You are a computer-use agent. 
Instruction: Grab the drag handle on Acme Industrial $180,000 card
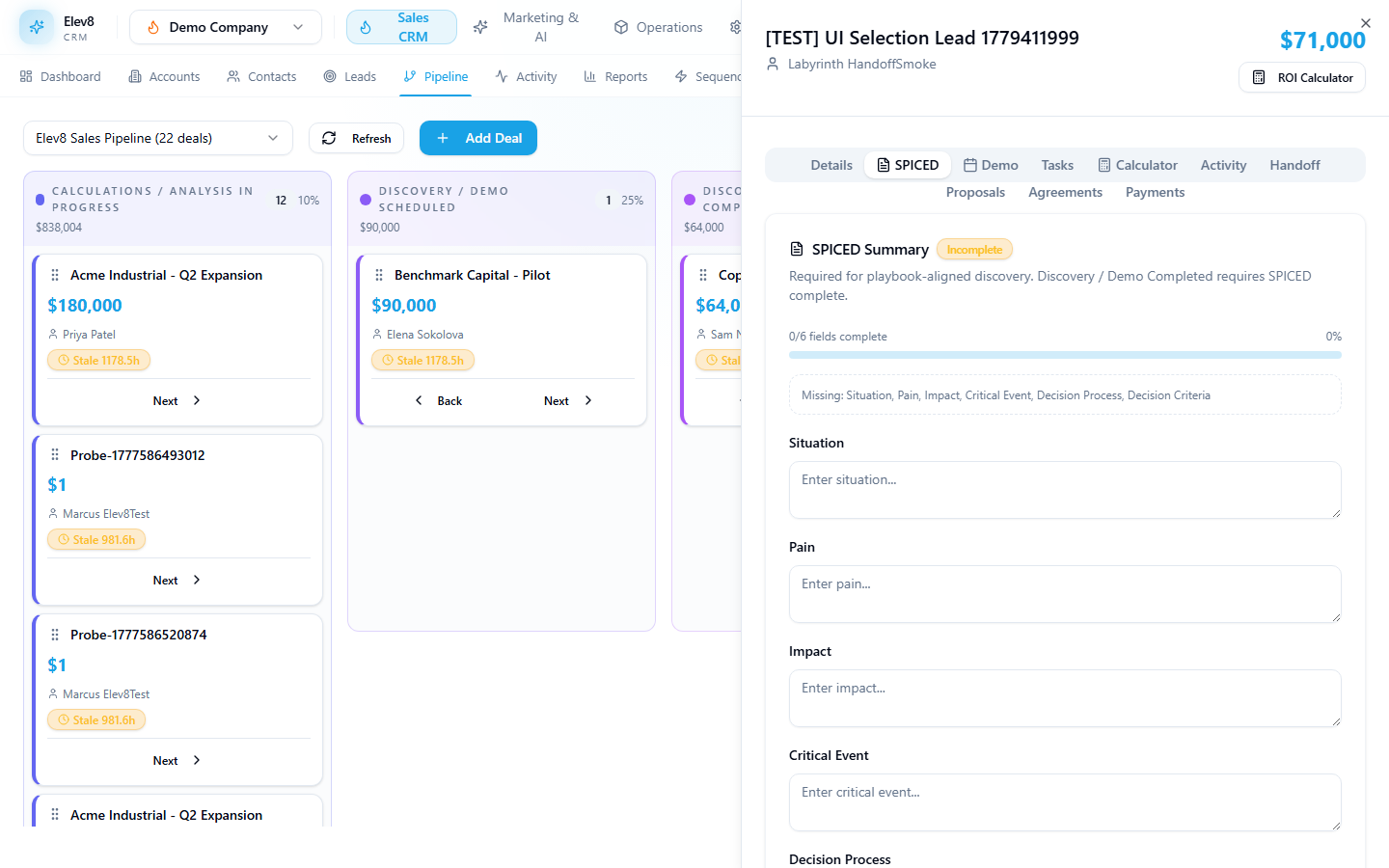pyautogui.click(x=55, y=275)
